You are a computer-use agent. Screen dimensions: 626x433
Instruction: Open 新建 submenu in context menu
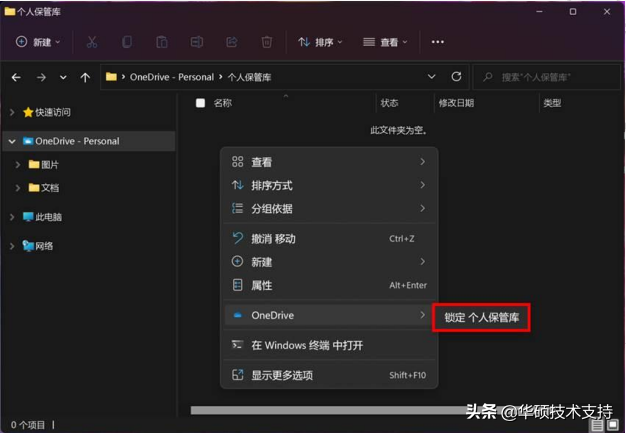pyautogui.click(x=329, y=262)
